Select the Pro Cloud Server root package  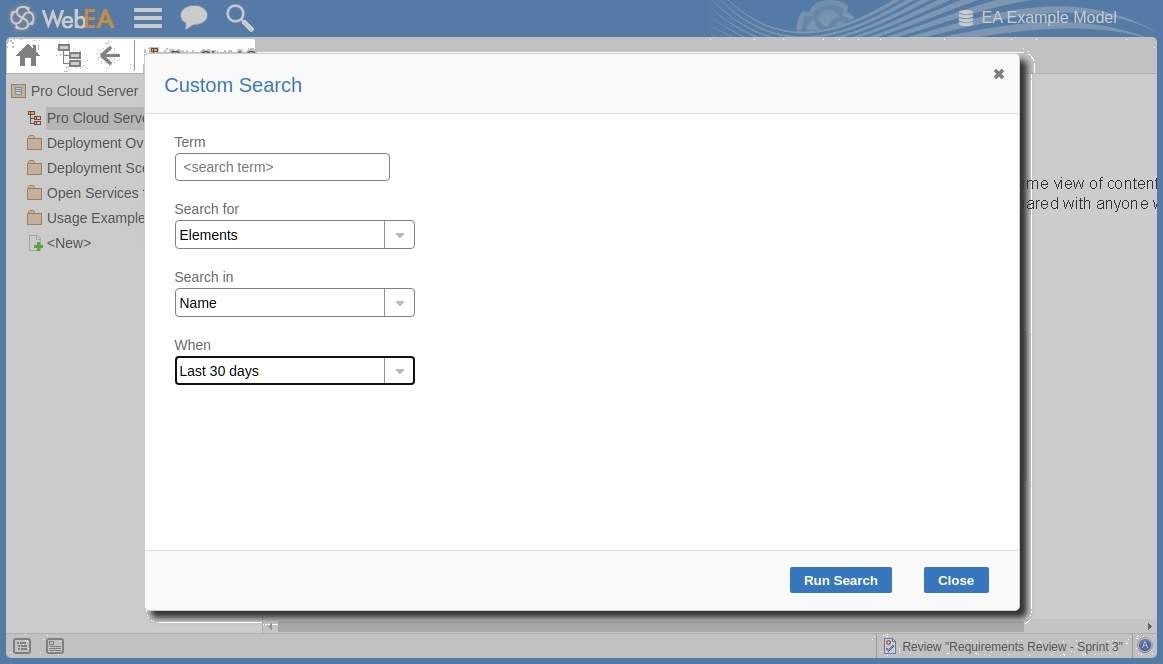(x=84, y=91)
